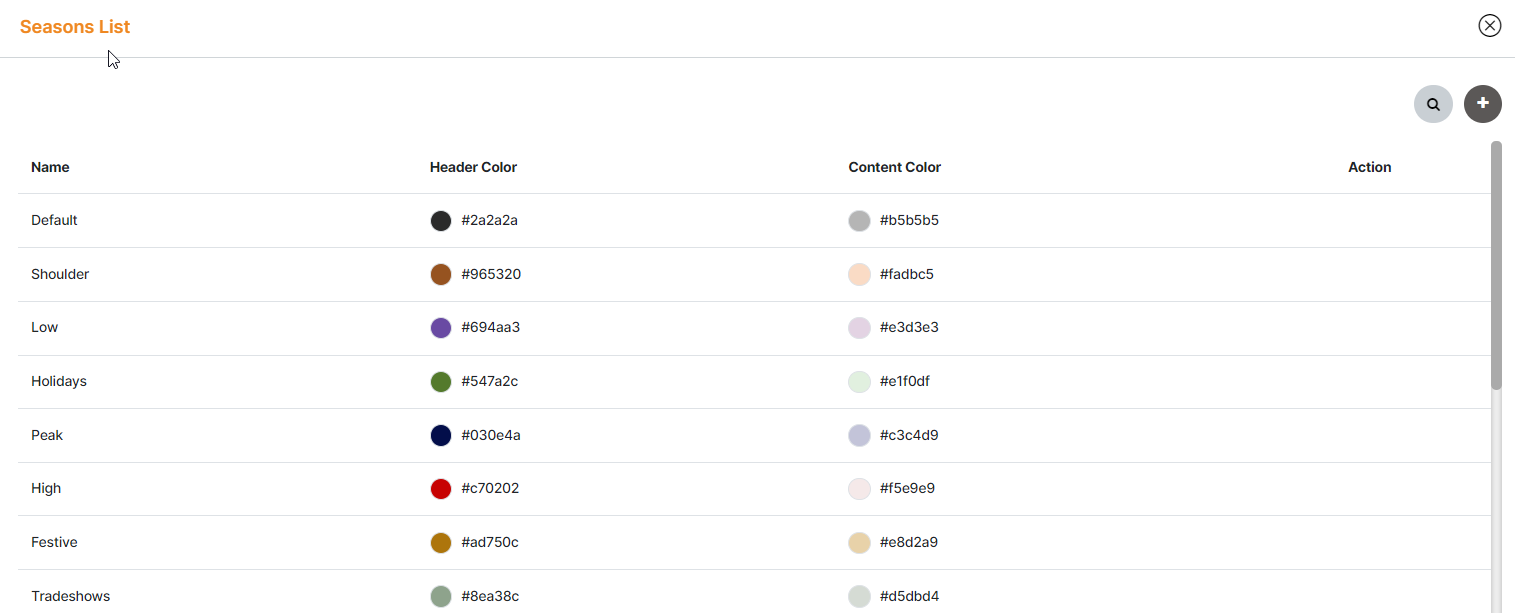The height and width of the screenshot is (613, 1515).
Task: Select the Low season purple header swatch
Action: [441, 328]
